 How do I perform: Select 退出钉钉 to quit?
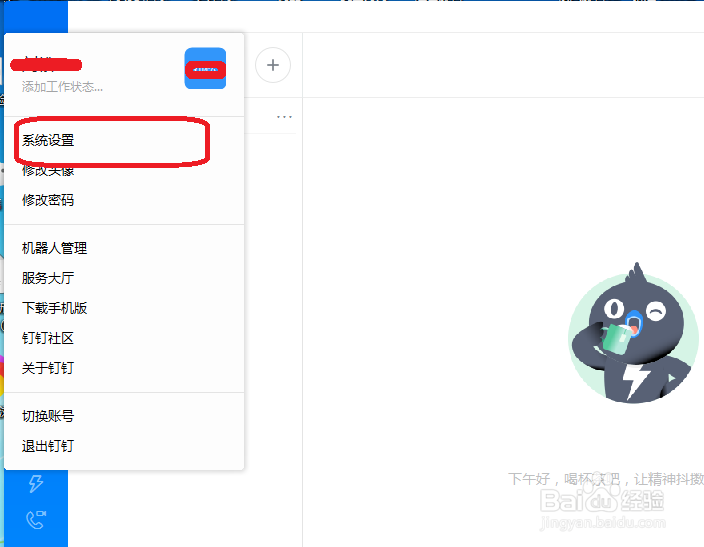pos(48,446)
